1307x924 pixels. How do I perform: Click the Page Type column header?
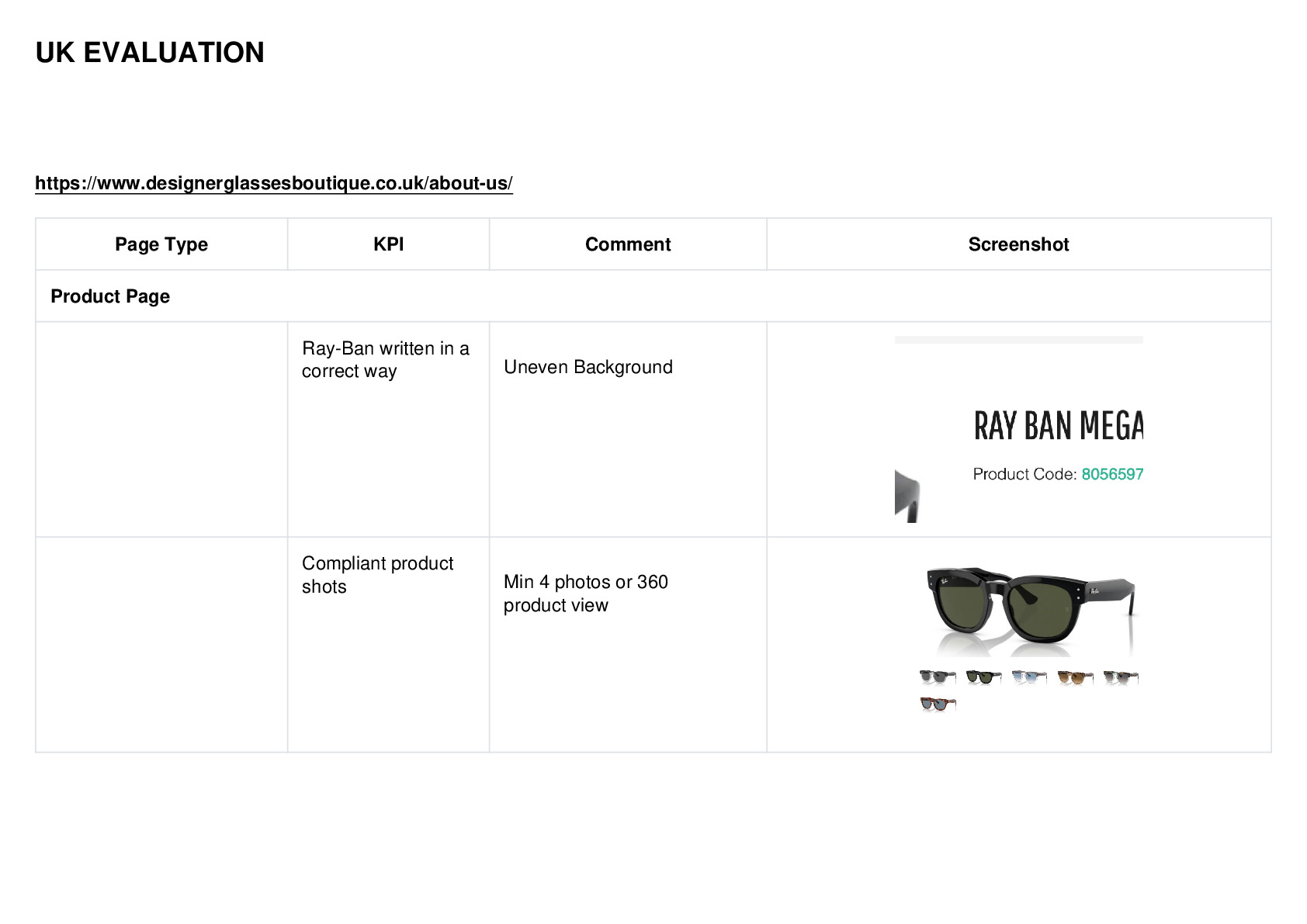(x=161, y=244)
